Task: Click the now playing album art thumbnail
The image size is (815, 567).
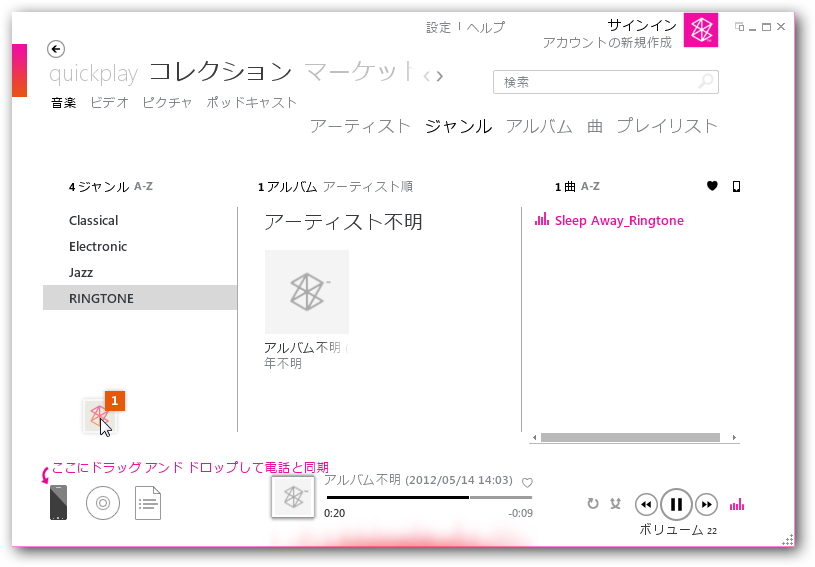Action: point(293,497)
